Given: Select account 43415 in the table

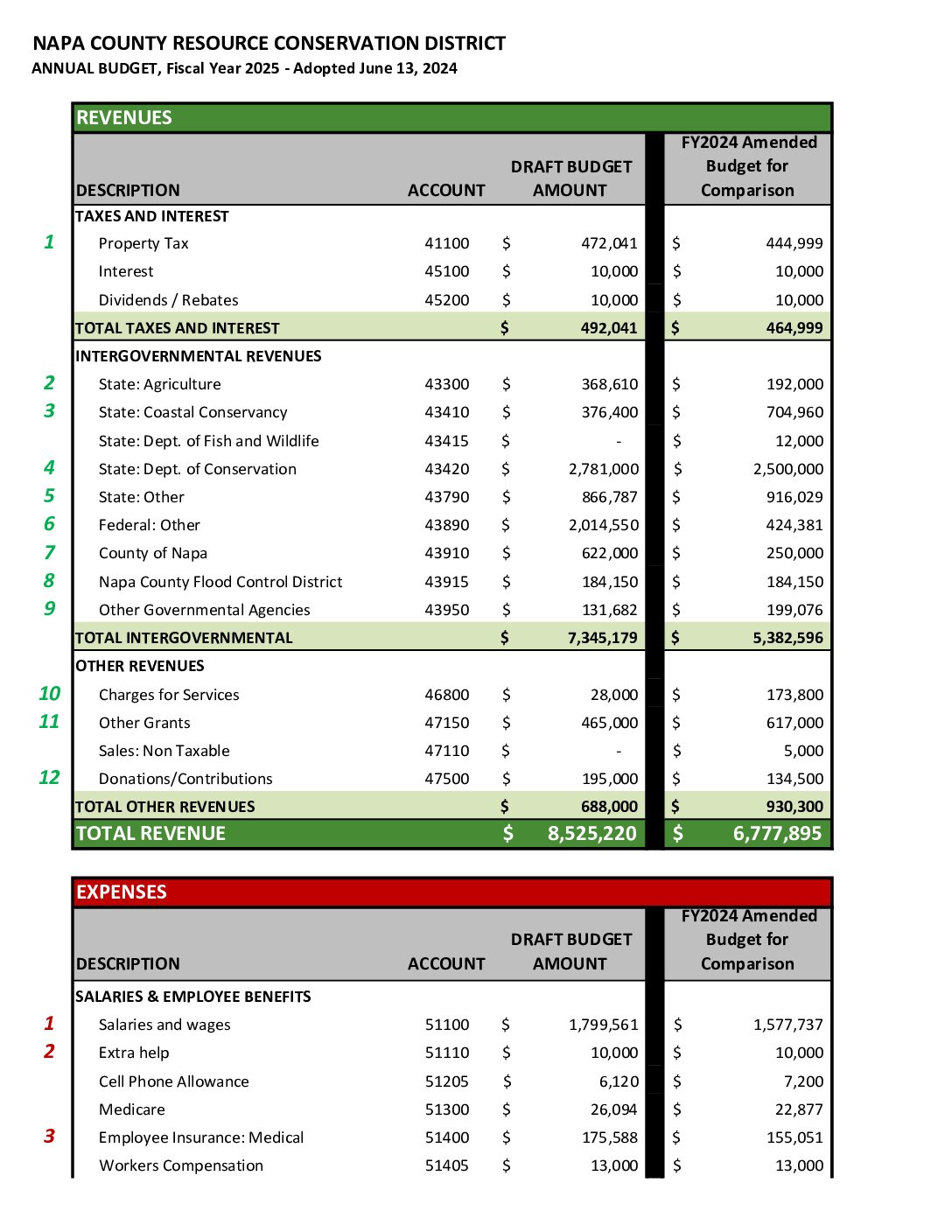Looking at the screenshot, I should [x=447, y=441].
